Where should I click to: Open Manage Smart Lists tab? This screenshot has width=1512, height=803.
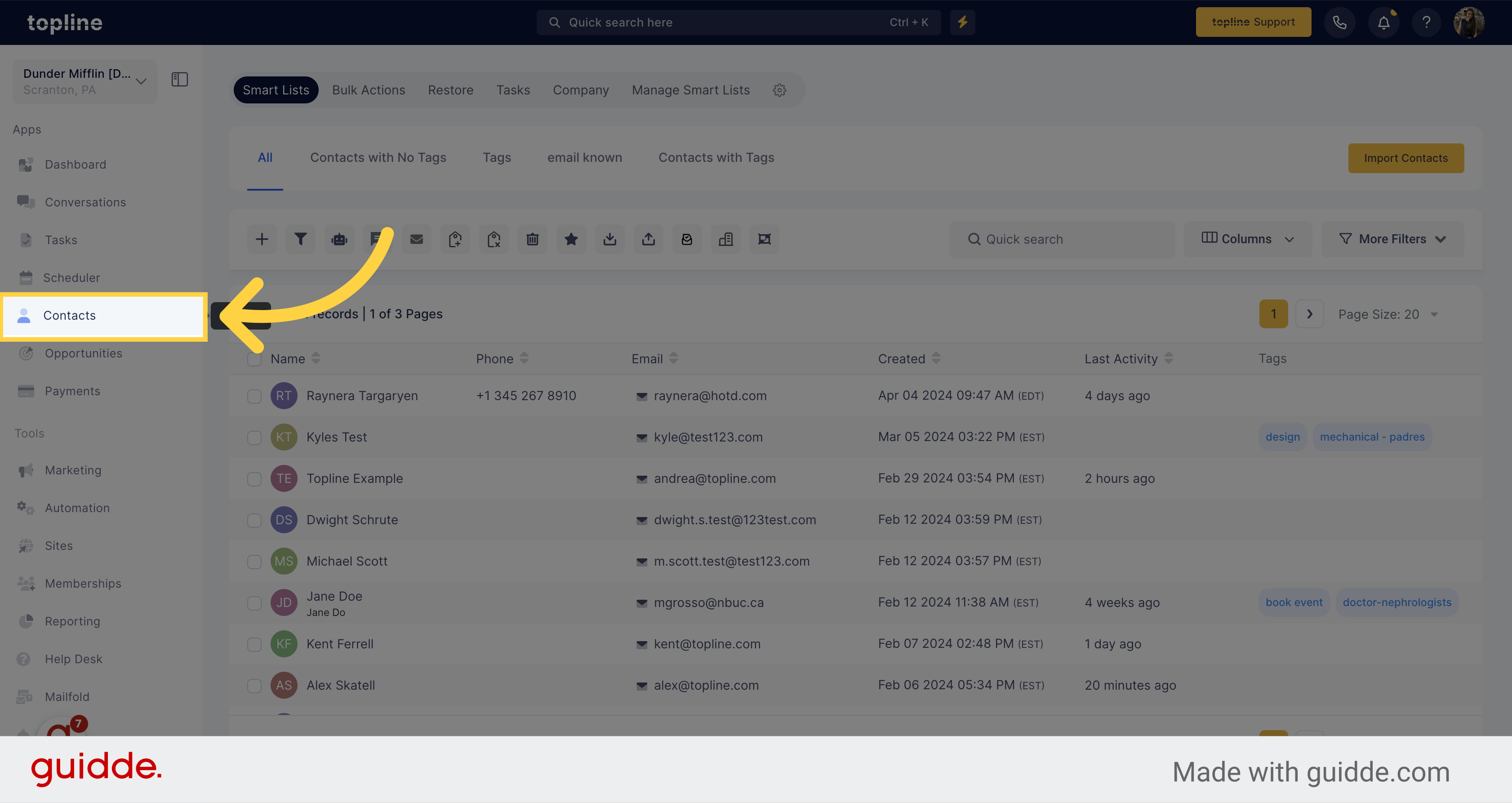pyautogui.click(x=691, y=90)
